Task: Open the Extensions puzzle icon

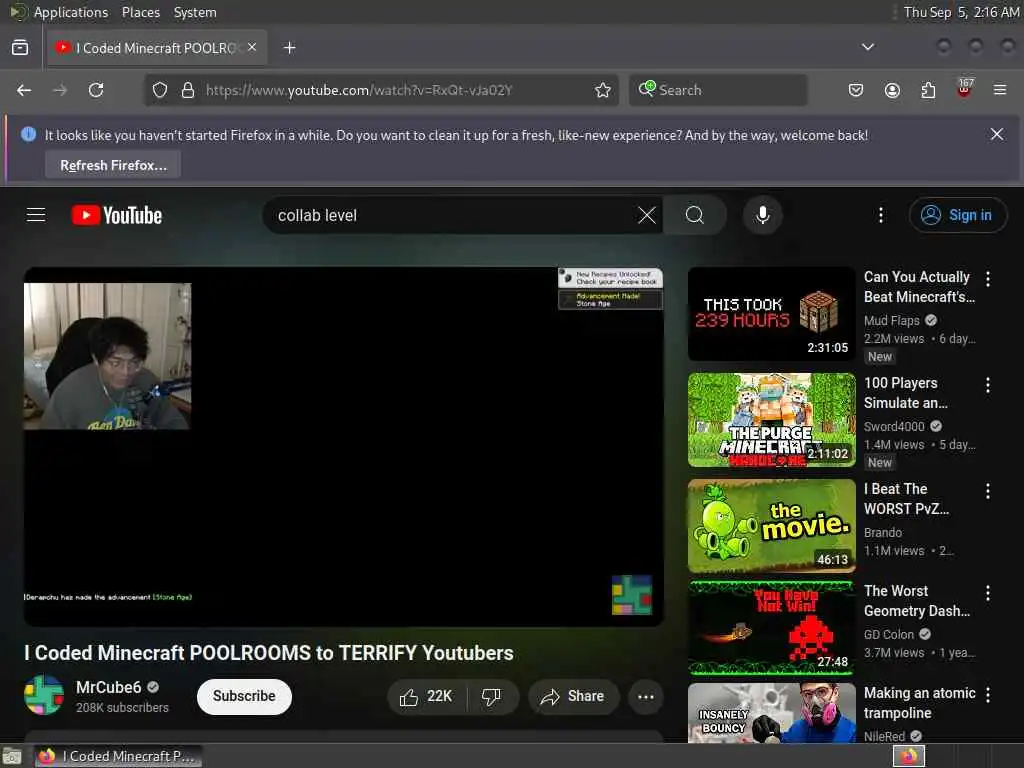Action: point(928,90)
